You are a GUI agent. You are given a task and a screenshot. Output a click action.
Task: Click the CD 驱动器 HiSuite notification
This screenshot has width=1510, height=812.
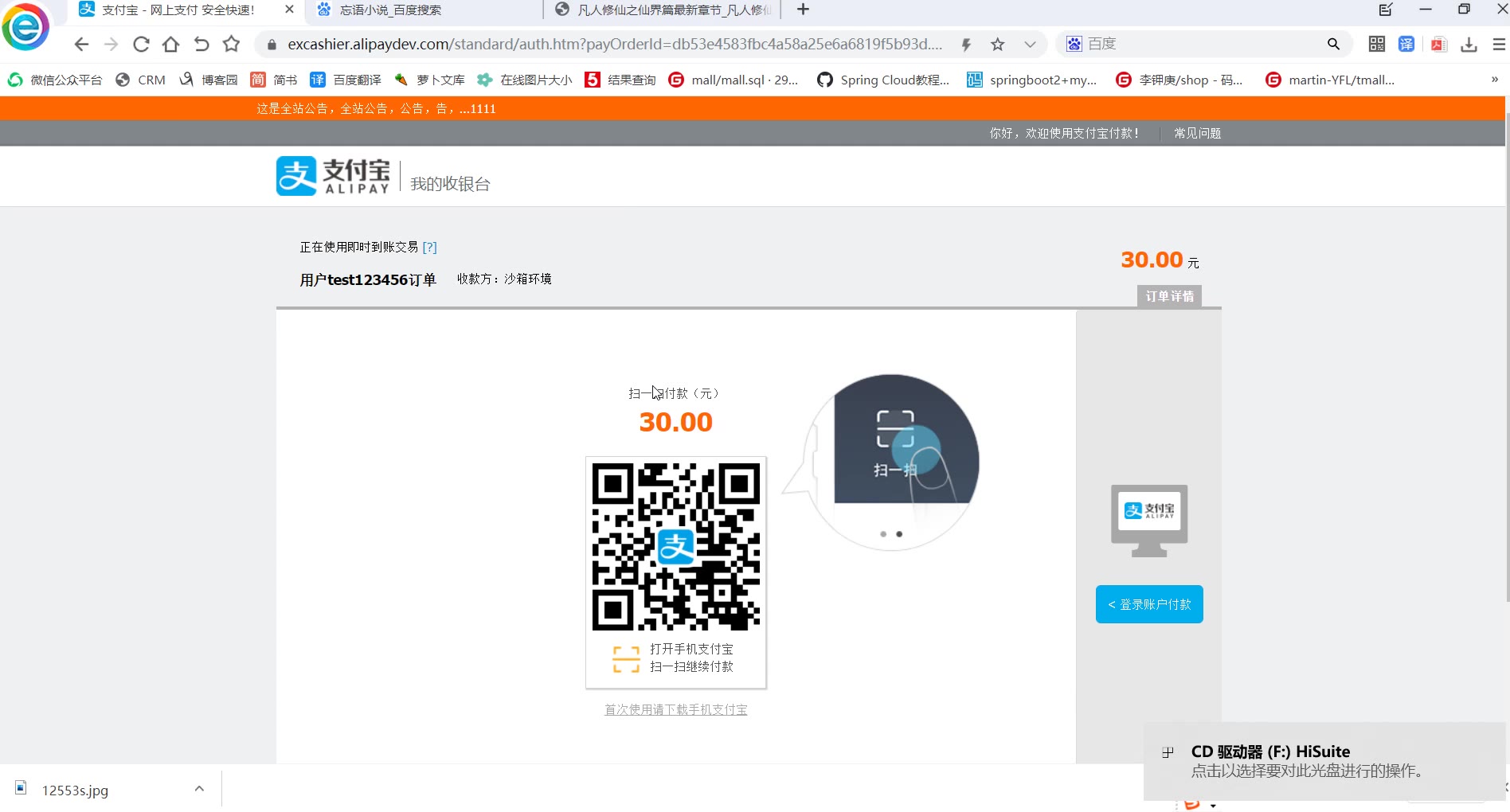[1324, 761]
